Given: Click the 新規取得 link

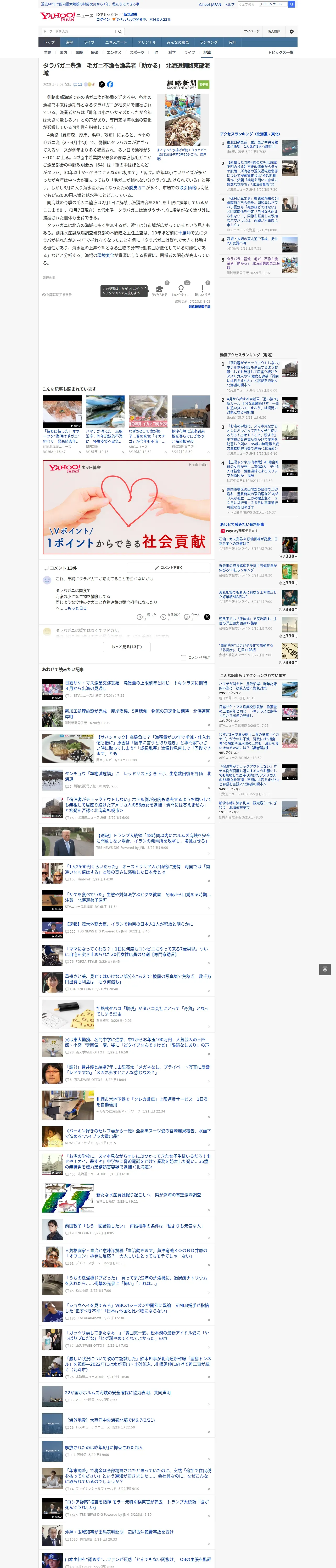Looking at the screenshot, I should (x=131, y=15).
